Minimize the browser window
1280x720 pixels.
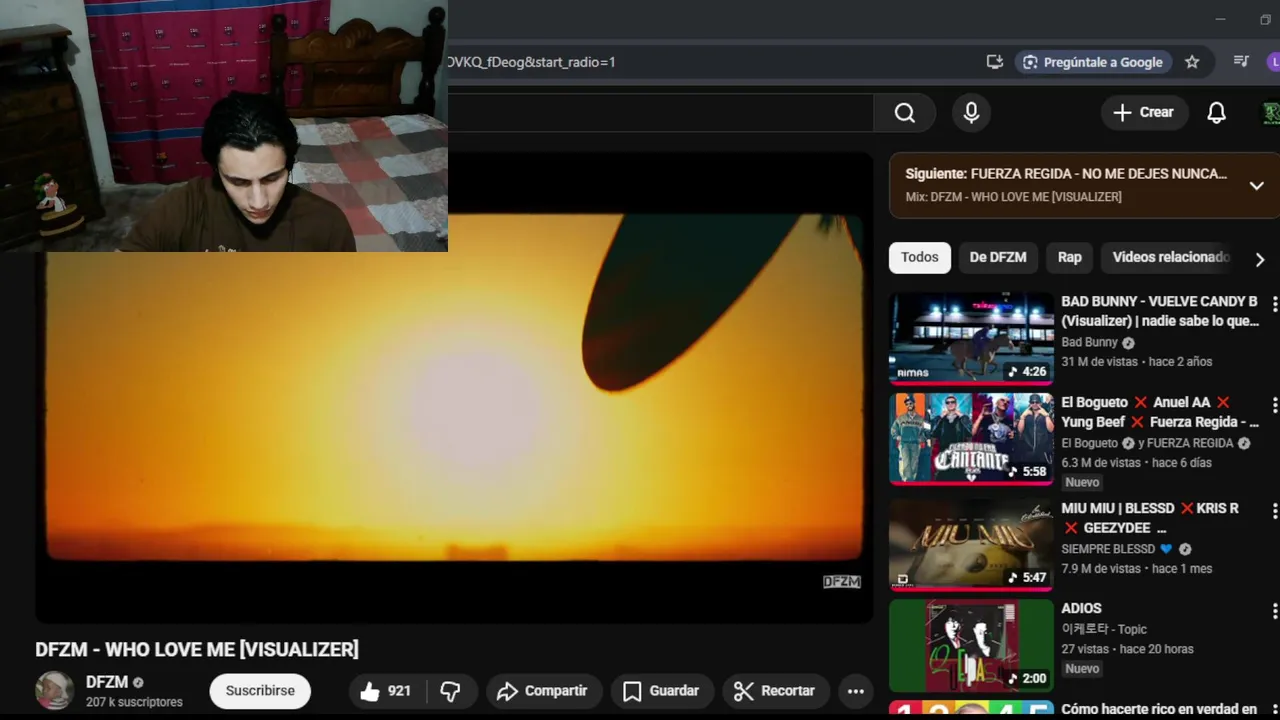click(1220, 19)
